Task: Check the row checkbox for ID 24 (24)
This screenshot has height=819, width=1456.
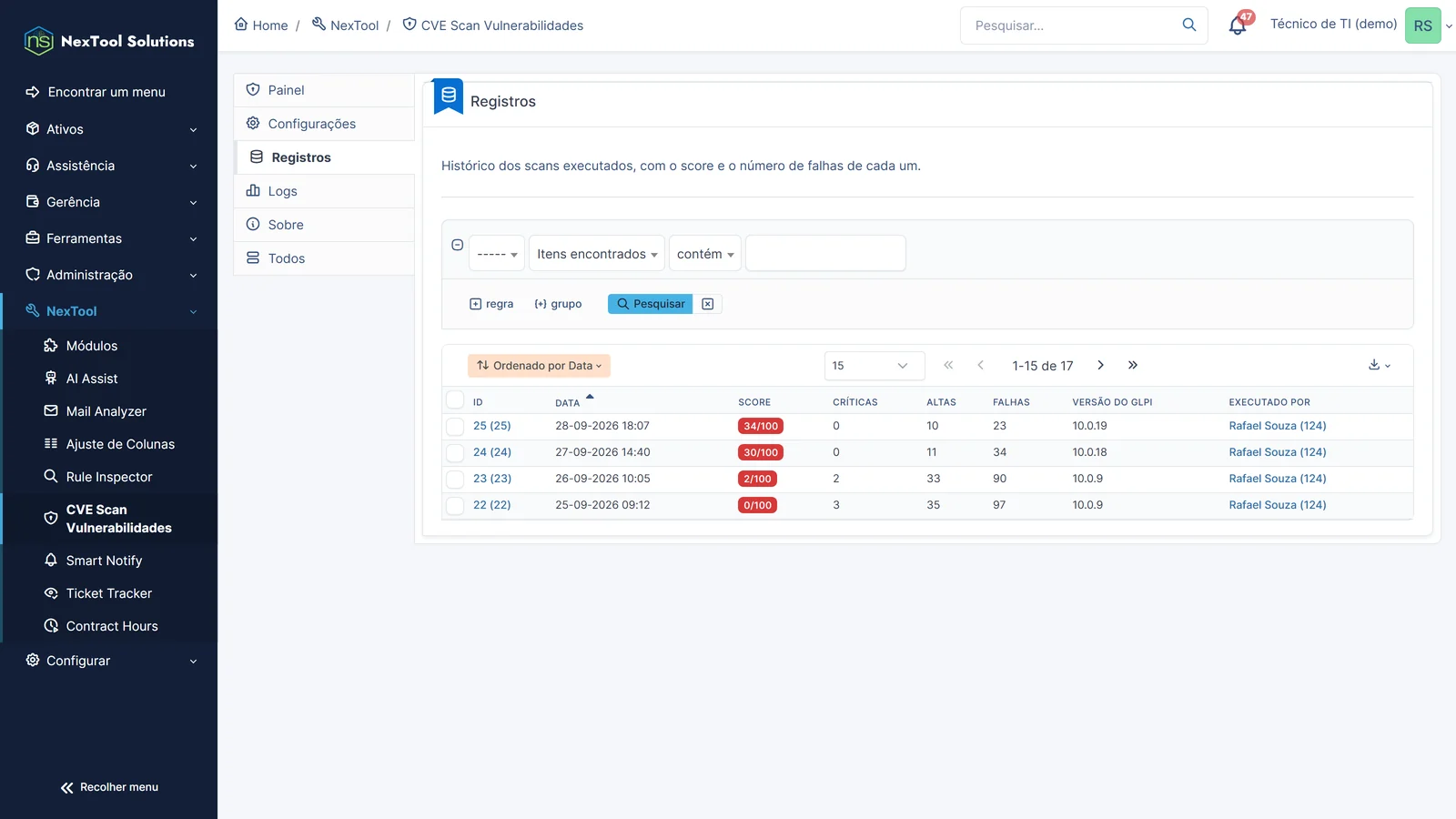Action: pyautogui.click(x=455, y=452)
